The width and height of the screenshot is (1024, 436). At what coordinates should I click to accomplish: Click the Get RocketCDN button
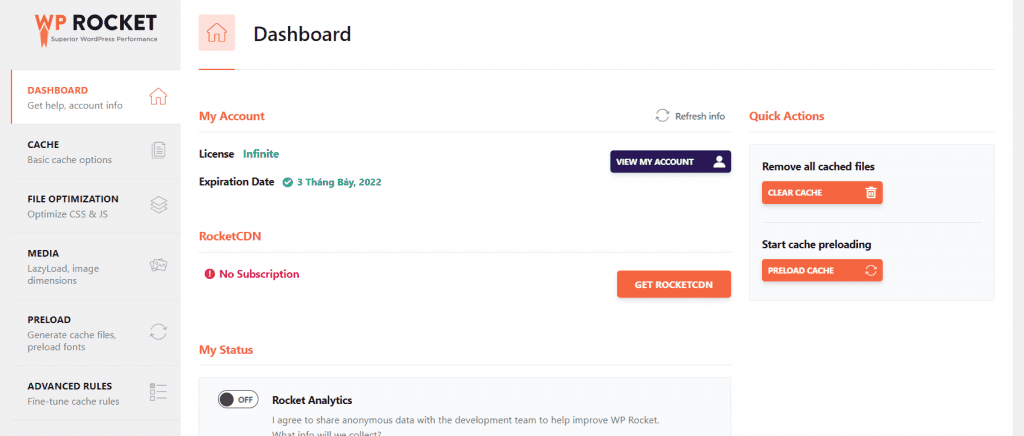[x=673, y=284]
